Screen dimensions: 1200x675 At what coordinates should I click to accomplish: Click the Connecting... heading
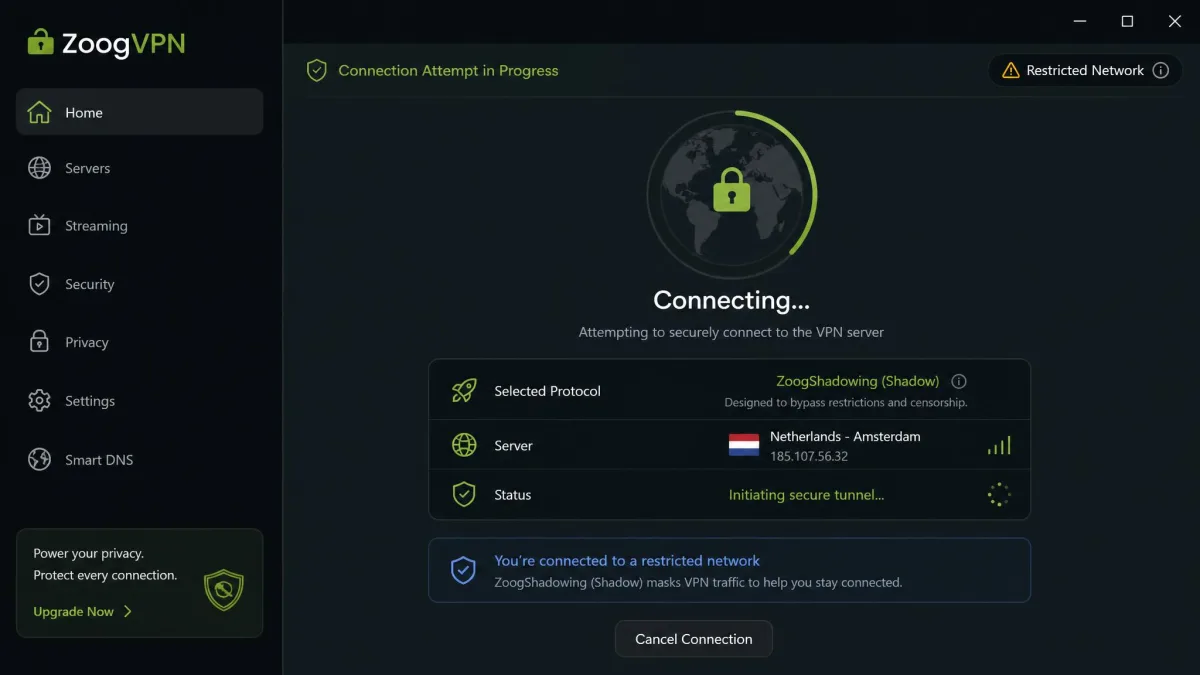pyautogui.click(x=732, y=300)
